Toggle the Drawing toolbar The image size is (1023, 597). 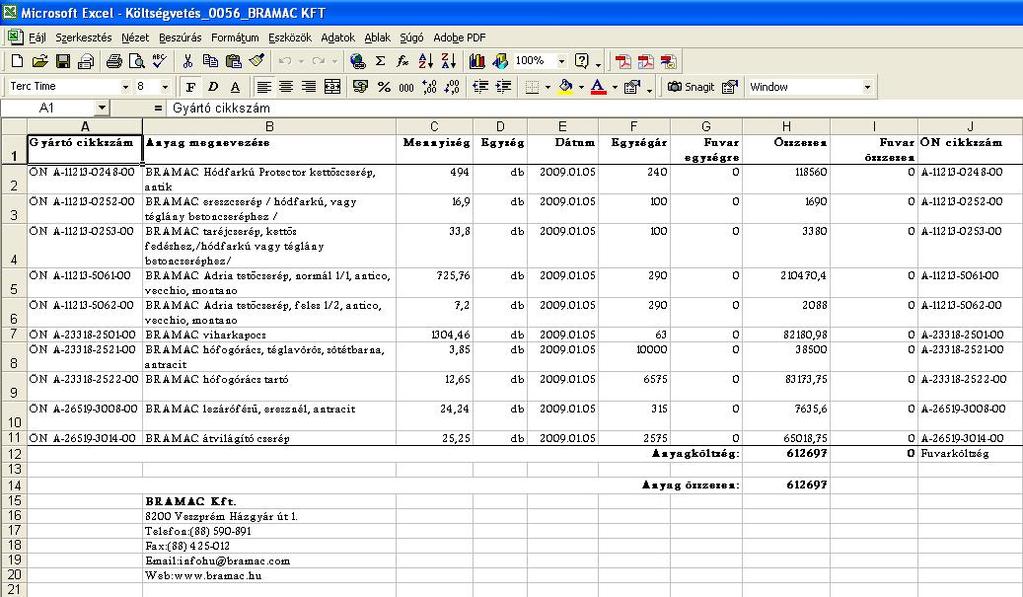500,61
